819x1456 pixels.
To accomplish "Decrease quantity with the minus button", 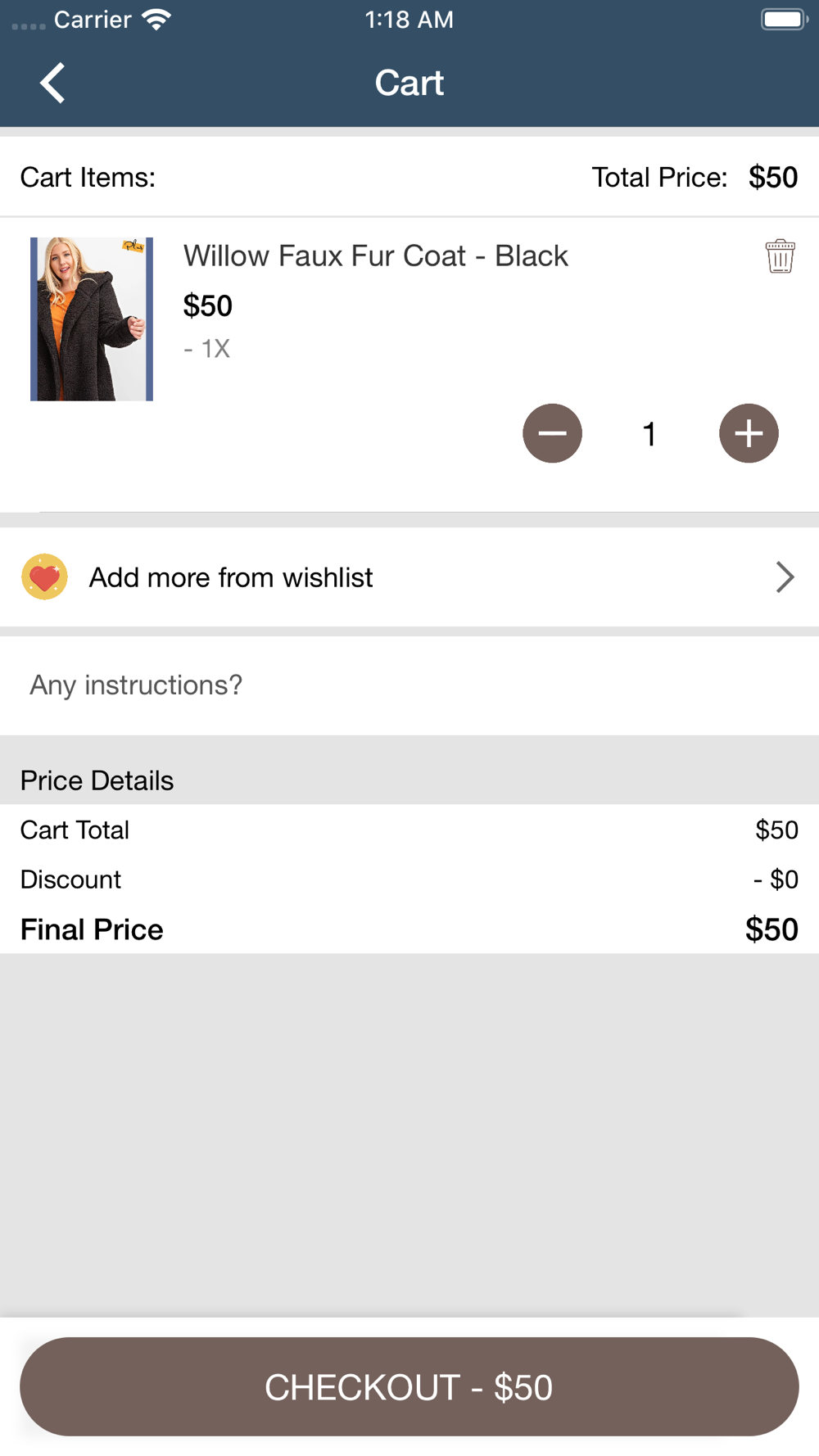I will [x=553, y=433].
